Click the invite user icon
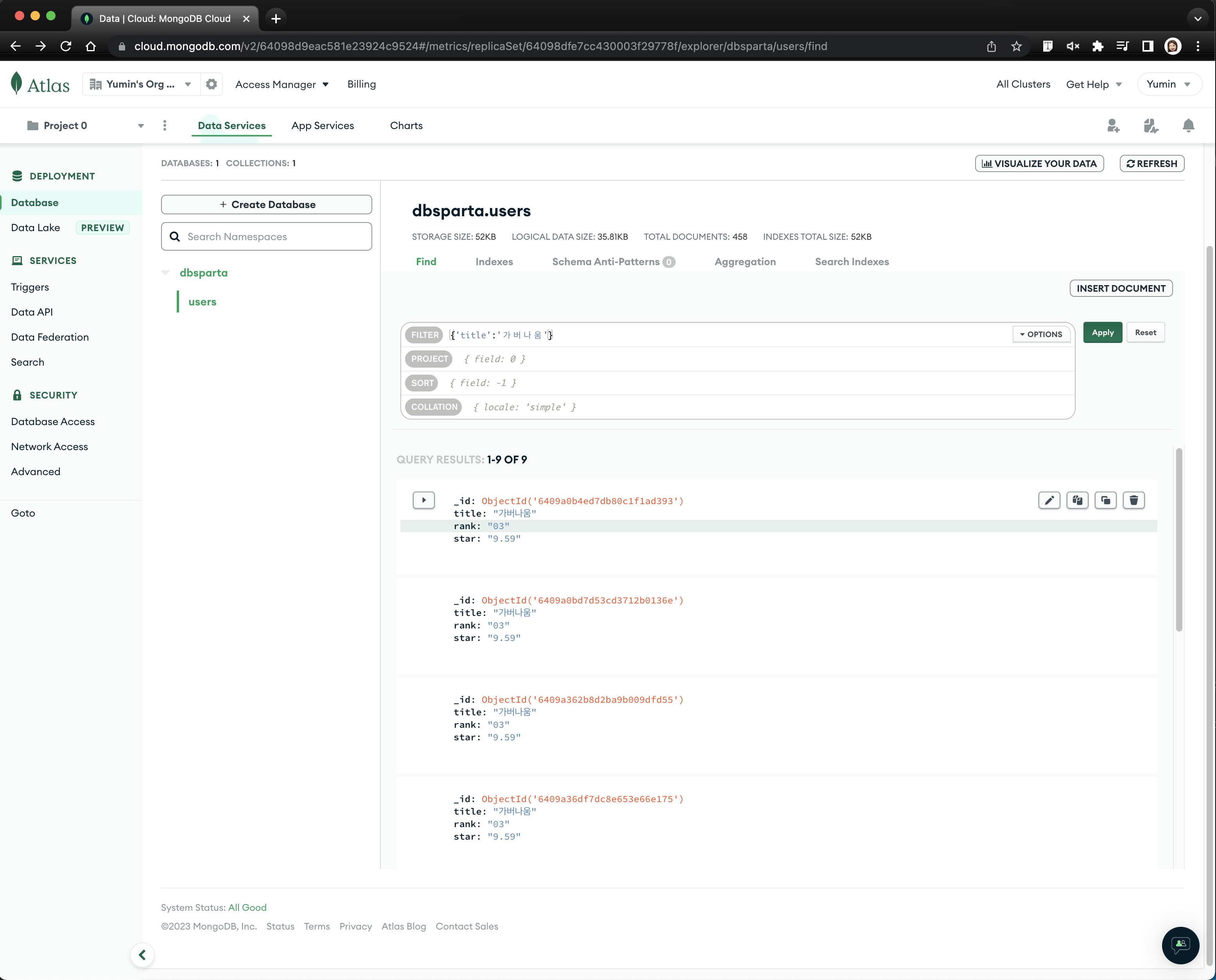The width and height of the screenshot is (1216, 980). pos(1113,125)
